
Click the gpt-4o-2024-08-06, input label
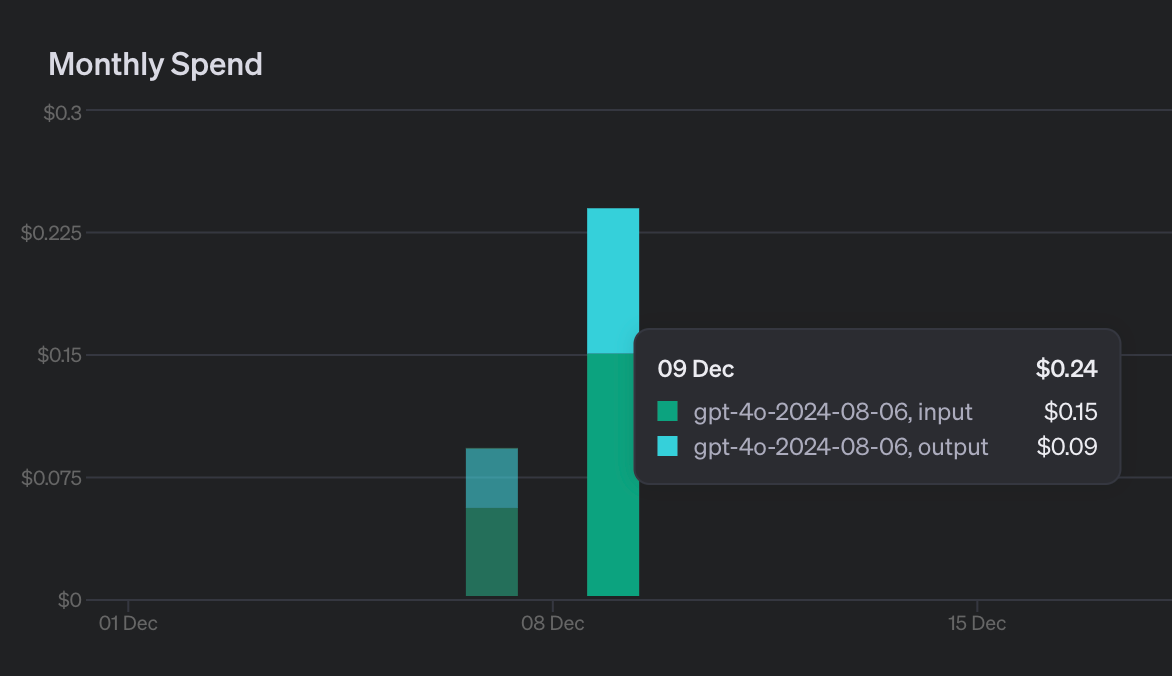coord(833,411)
